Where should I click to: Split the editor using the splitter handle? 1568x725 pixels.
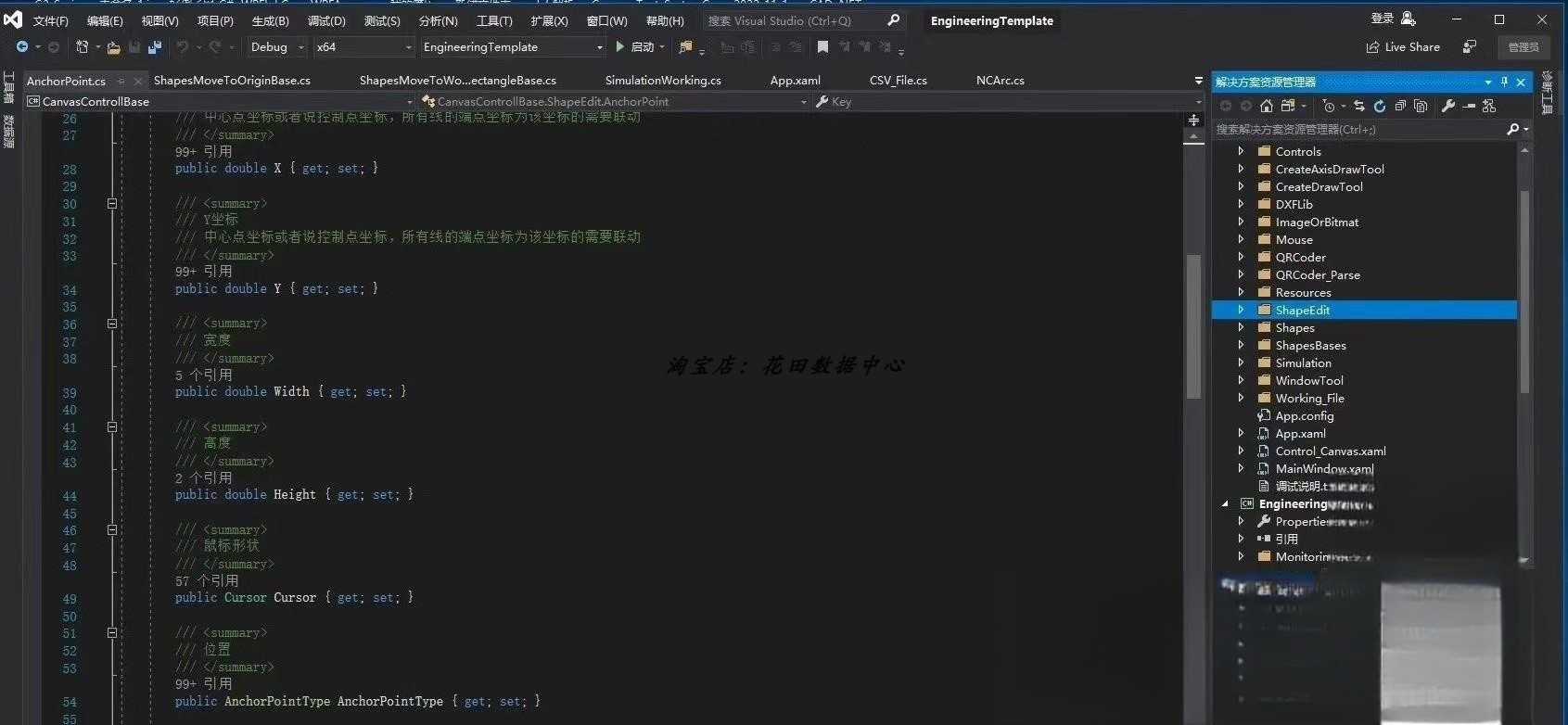(1193, 120)
